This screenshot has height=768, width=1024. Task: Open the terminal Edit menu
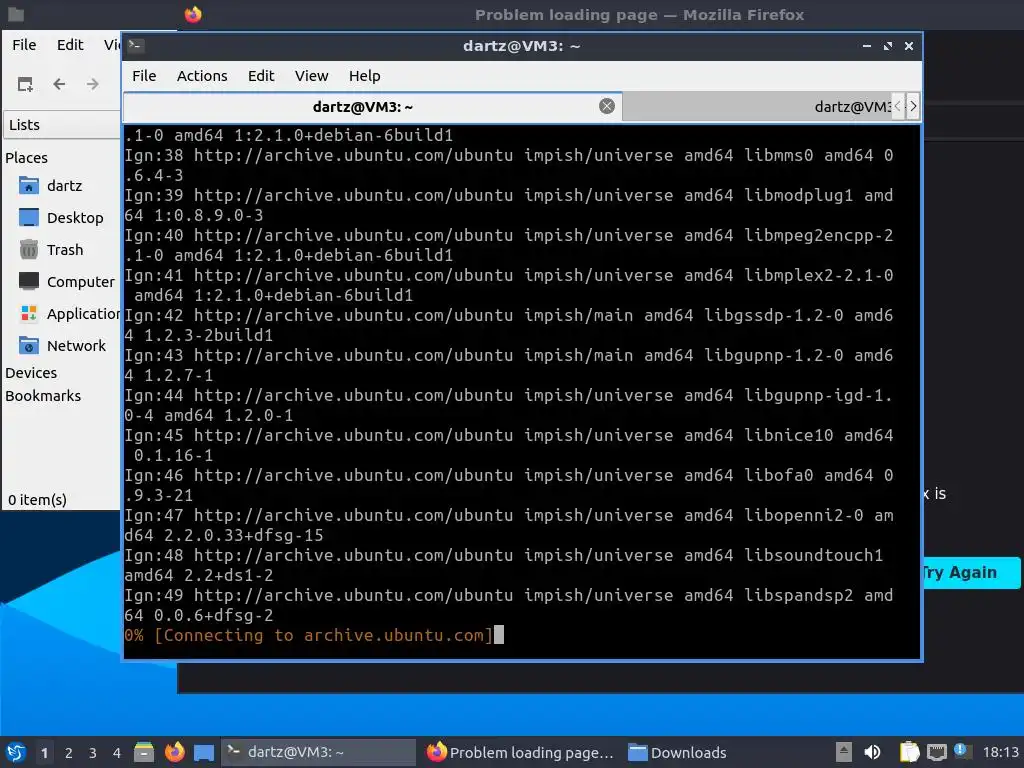coord(261,76)
